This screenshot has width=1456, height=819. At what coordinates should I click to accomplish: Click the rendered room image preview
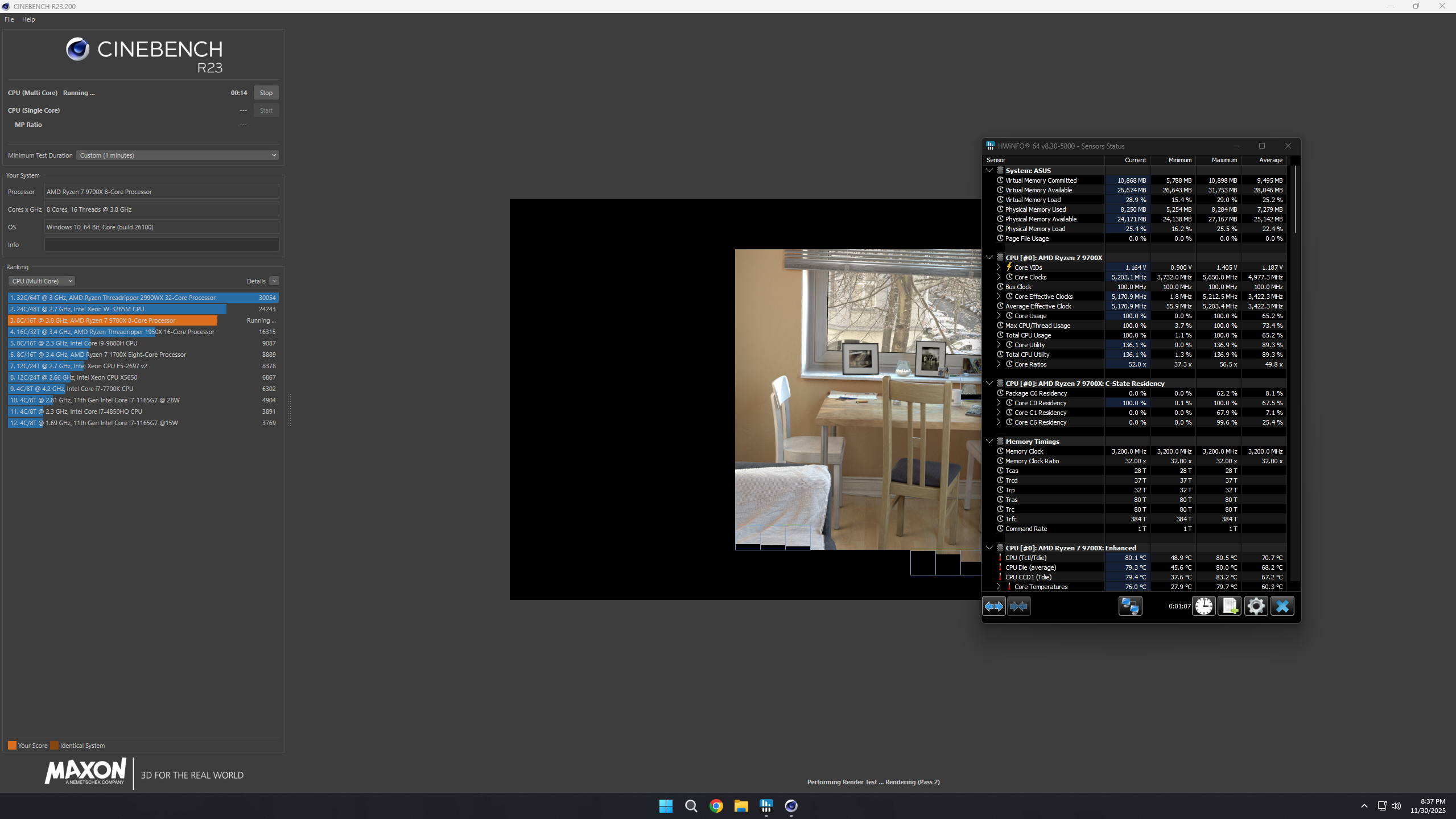(x=858, y=399)
